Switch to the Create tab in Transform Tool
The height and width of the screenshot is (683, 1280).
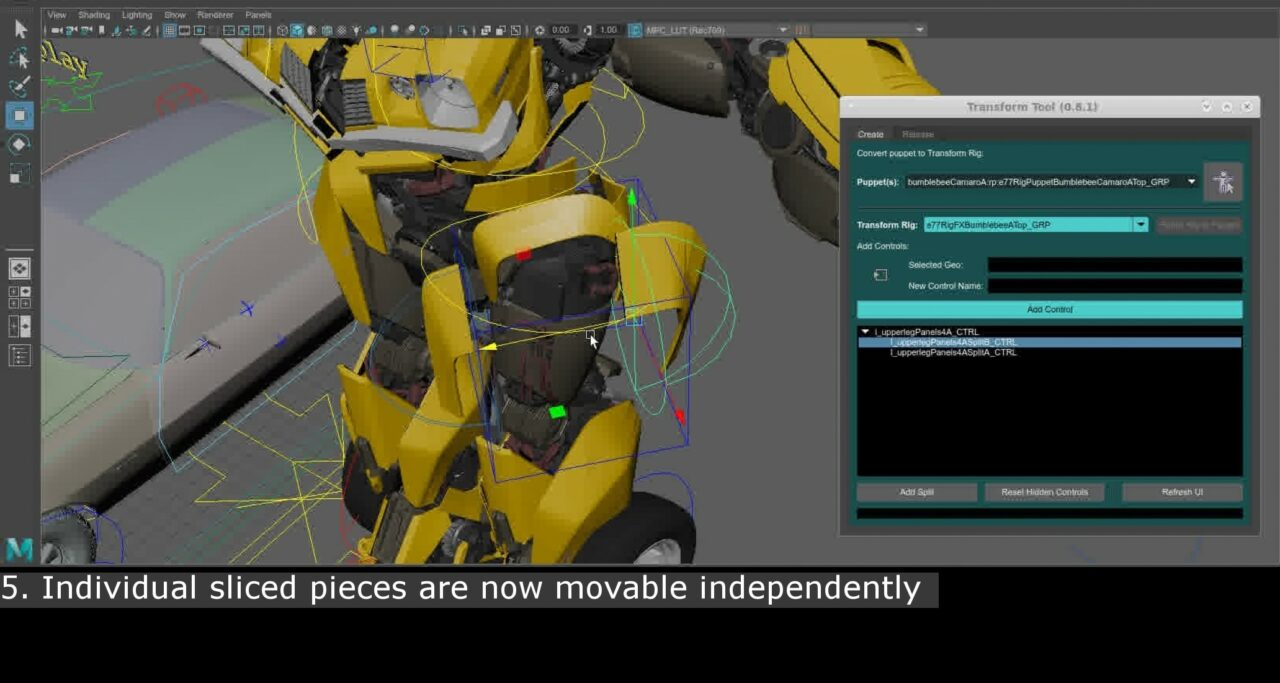pyautogui.click(x=871, y=134)
